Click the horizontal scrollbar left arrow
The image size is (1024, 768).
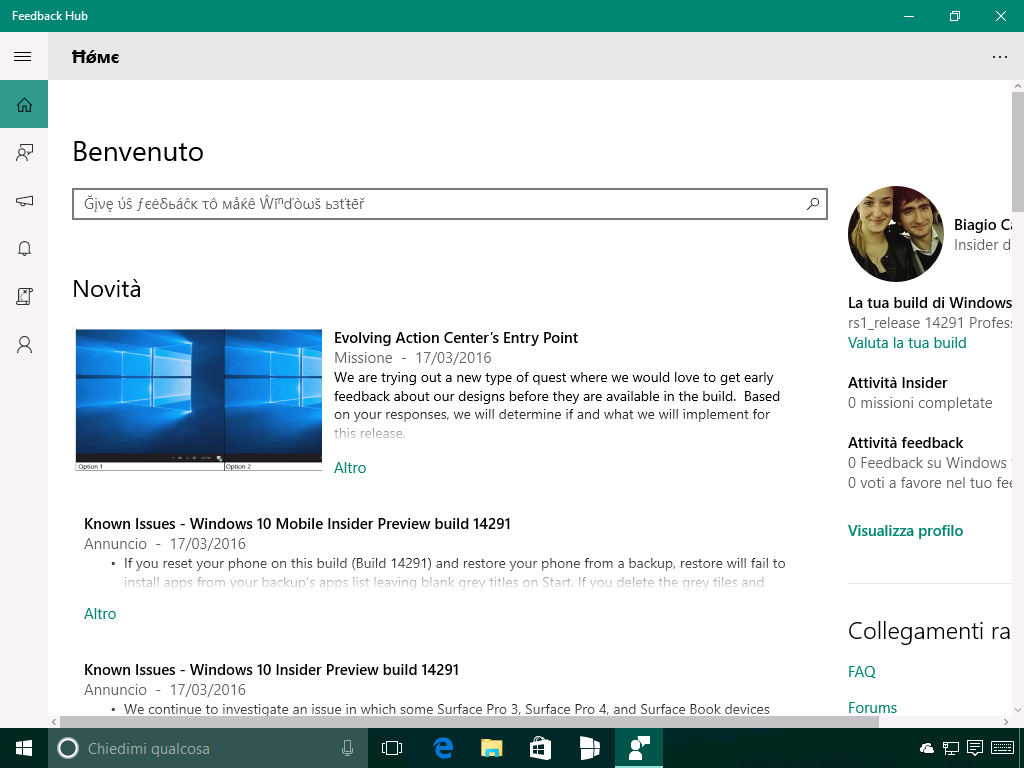coord(54,722)
